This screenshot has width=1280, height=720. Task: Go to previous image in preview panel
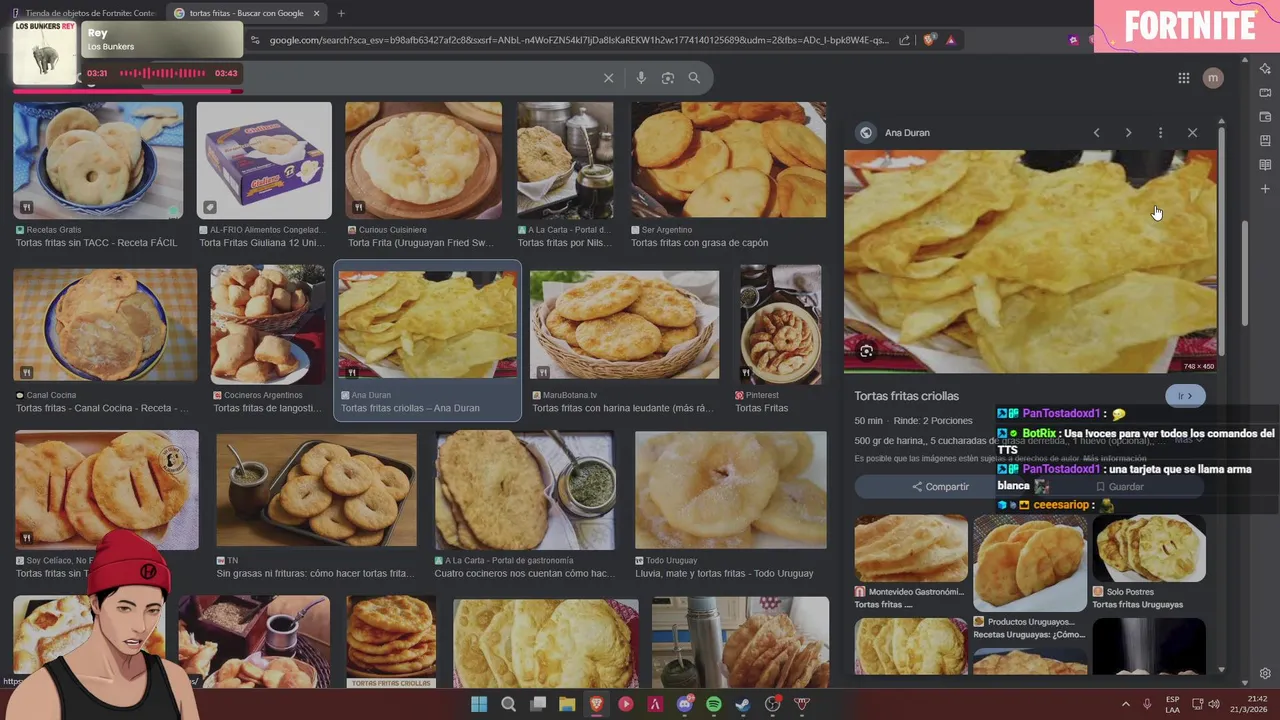pyautogui.click(x=1096, y=133)
